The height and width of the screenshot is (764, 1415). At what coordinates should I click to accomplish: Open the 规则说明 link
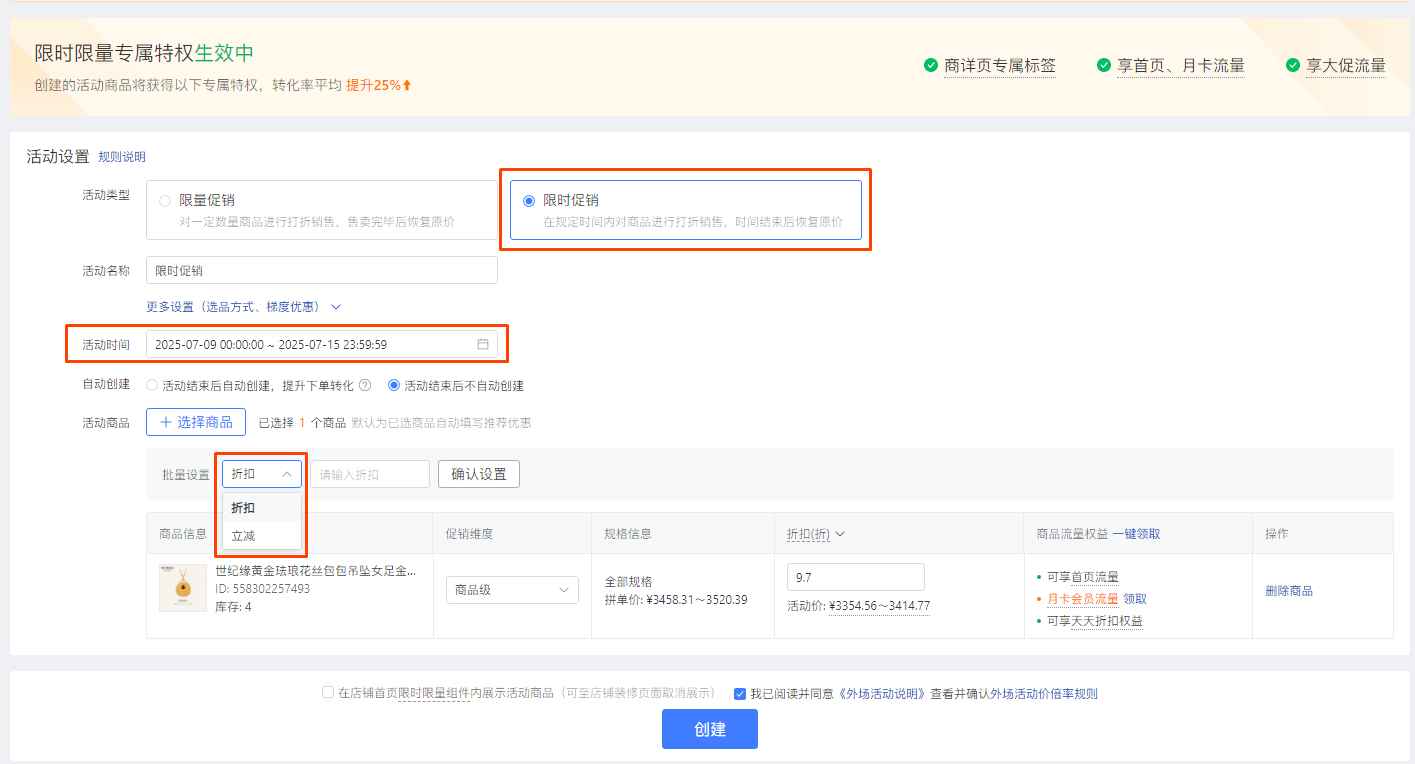click(122, 157)
